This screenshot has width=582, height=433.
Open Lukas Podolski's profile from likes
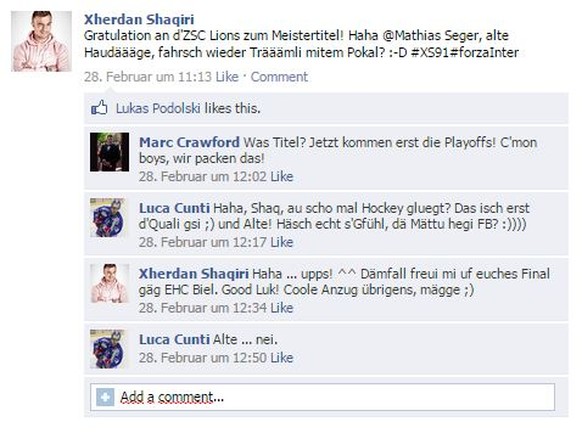pyautogui.click(x=158, y=108)
